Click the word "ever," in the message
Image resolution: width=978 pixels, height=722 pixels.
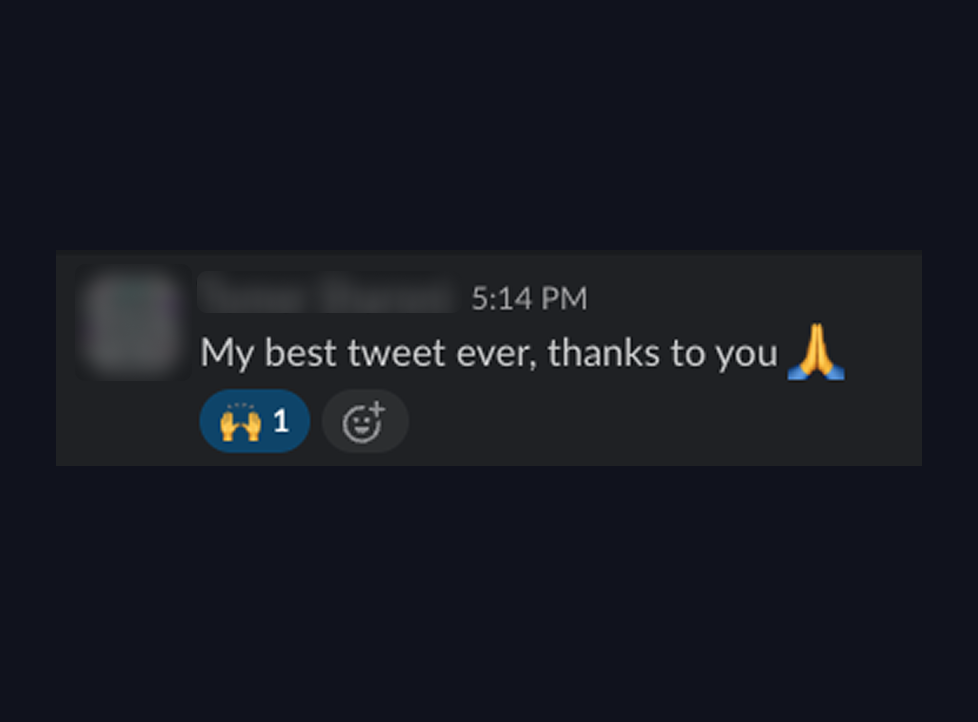497,354
